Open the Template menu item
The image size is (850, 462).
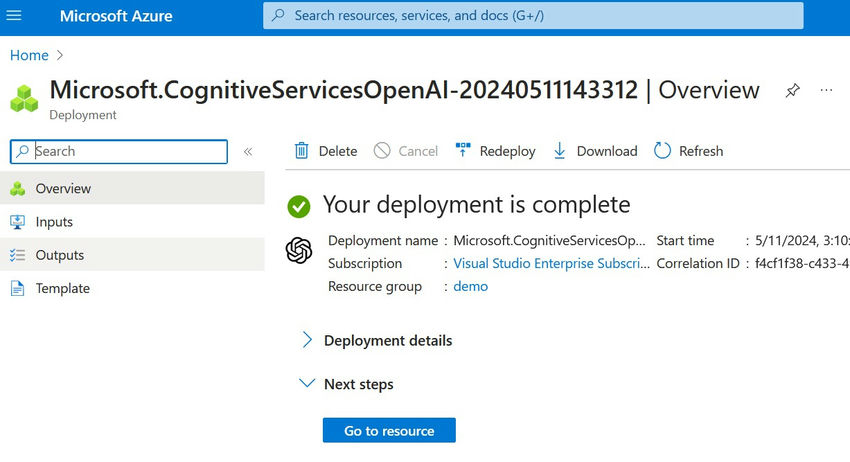click(62, 288)
